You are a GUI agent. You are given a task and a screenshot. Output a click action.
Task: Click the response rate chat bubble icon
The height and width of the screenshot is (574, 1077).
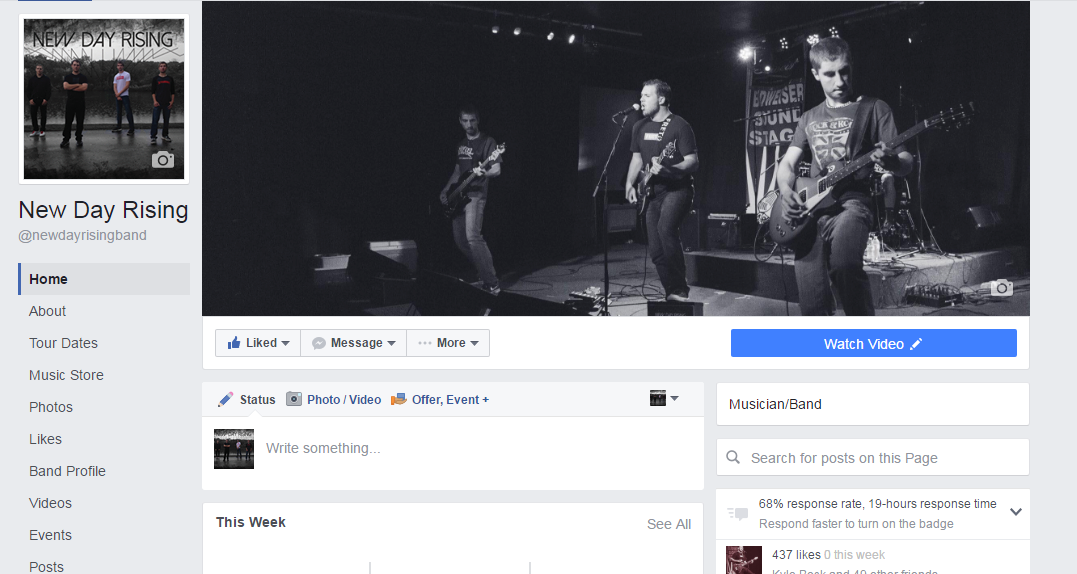click(x=738, y=513)
